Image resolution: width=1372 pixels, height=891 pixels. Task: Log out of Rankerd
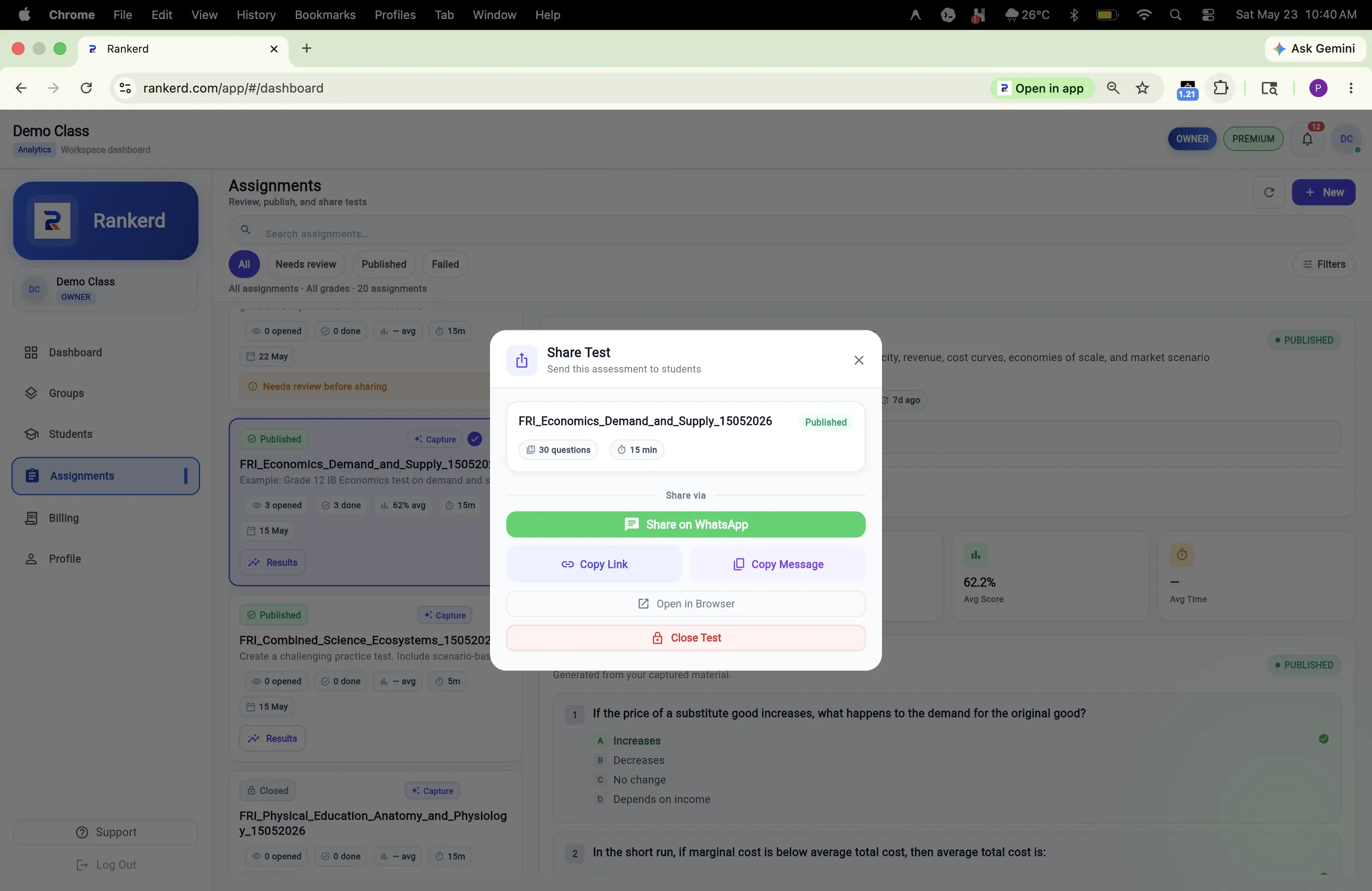106,865
